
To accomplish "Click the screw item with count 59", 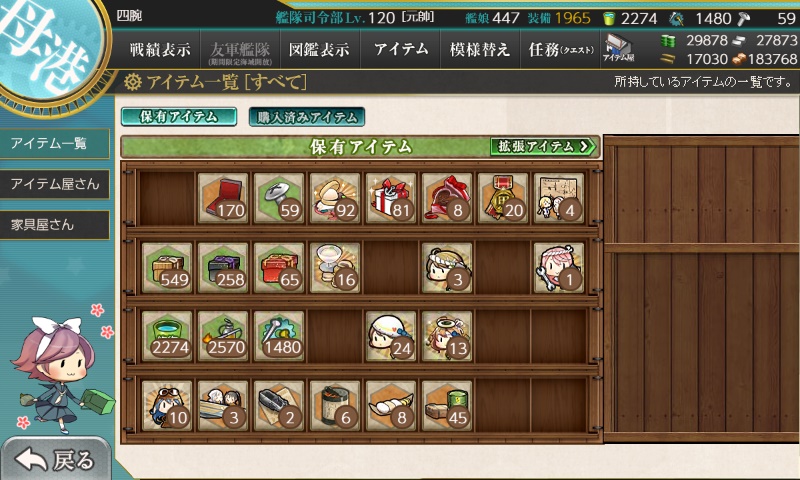I will pyautogui.click(x=279, y=198).
